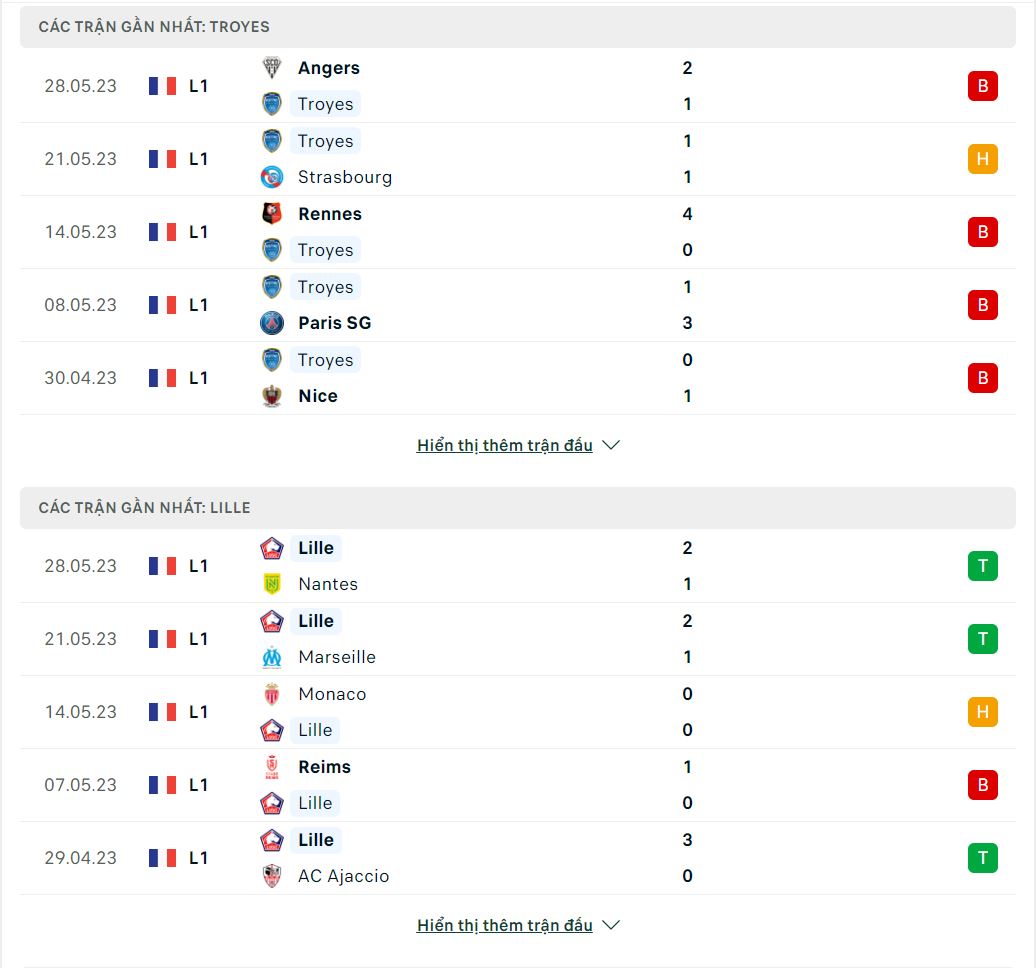The height and width of the screenshot is (968, 1036).
Task: Click the Paris SG club logo
Action: (x=272, y=323)
